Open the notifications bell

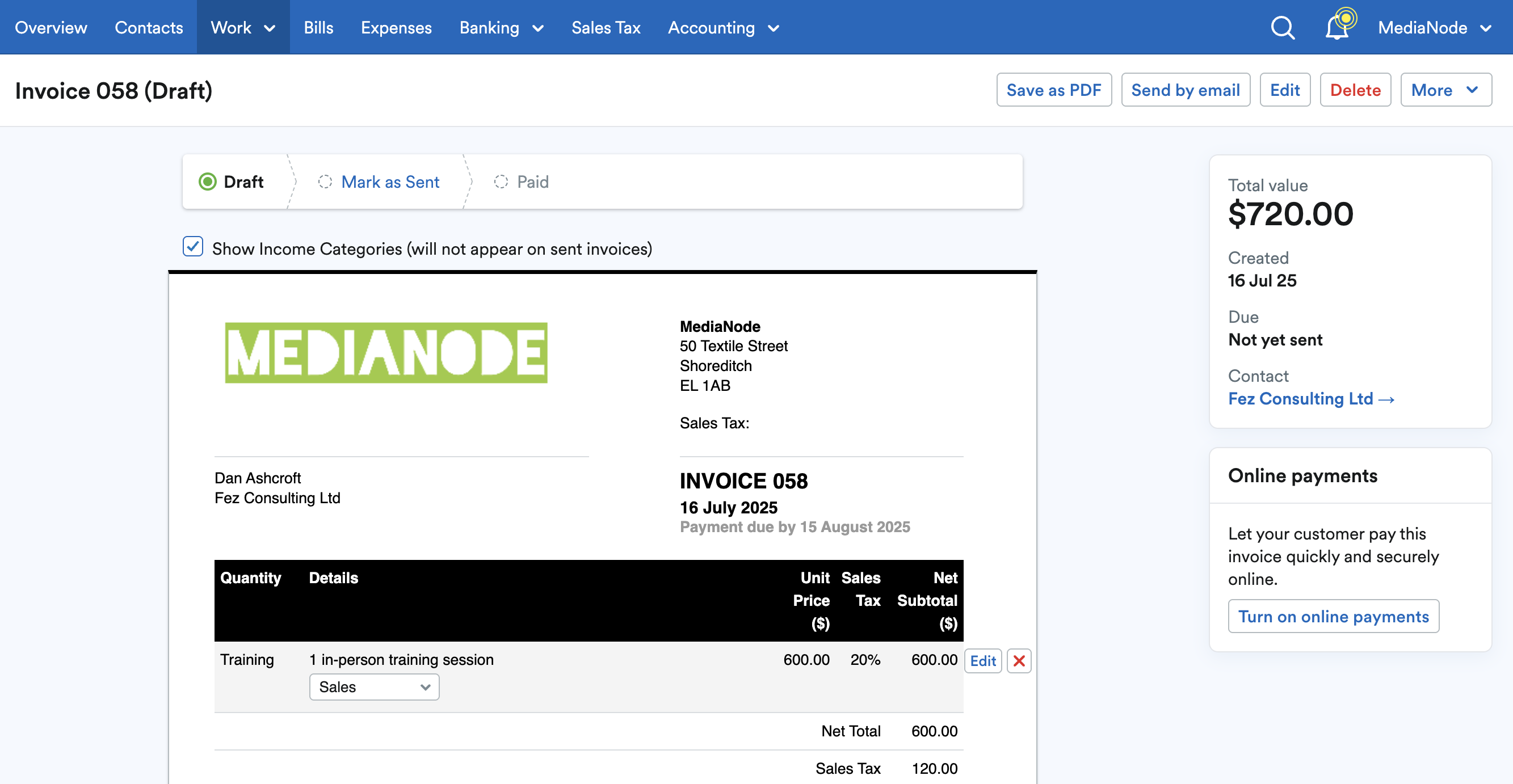[x=1337, y=27]
